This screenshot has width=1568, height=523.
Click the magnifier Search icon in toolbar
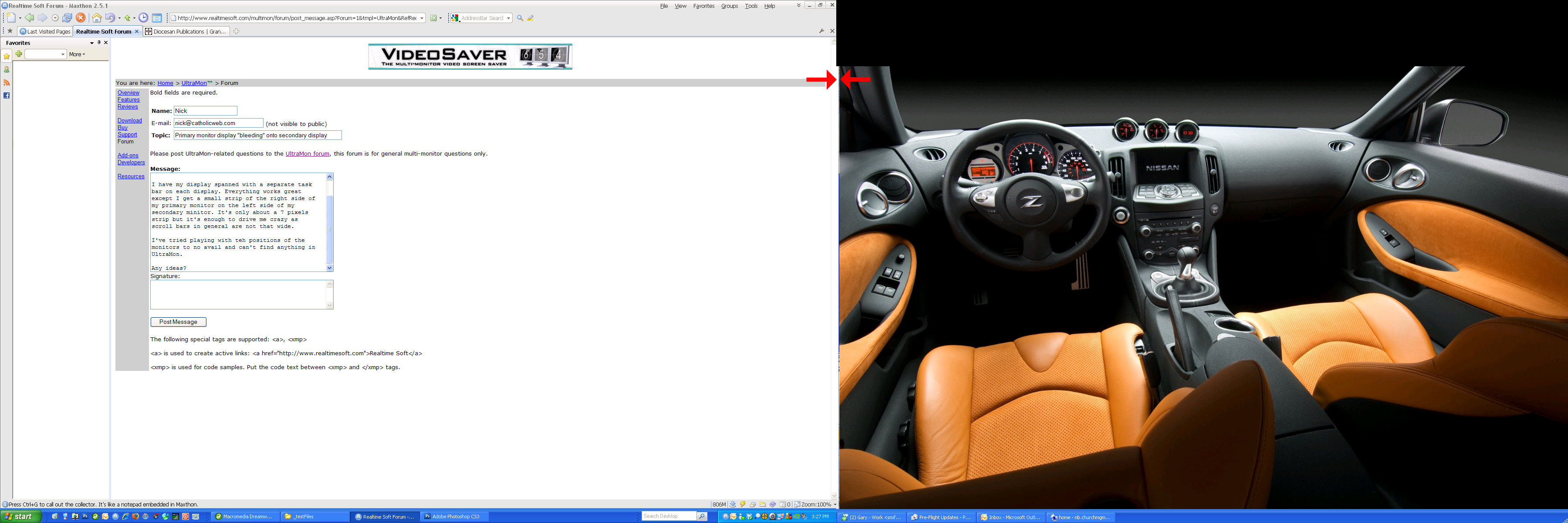click(520, 18)
